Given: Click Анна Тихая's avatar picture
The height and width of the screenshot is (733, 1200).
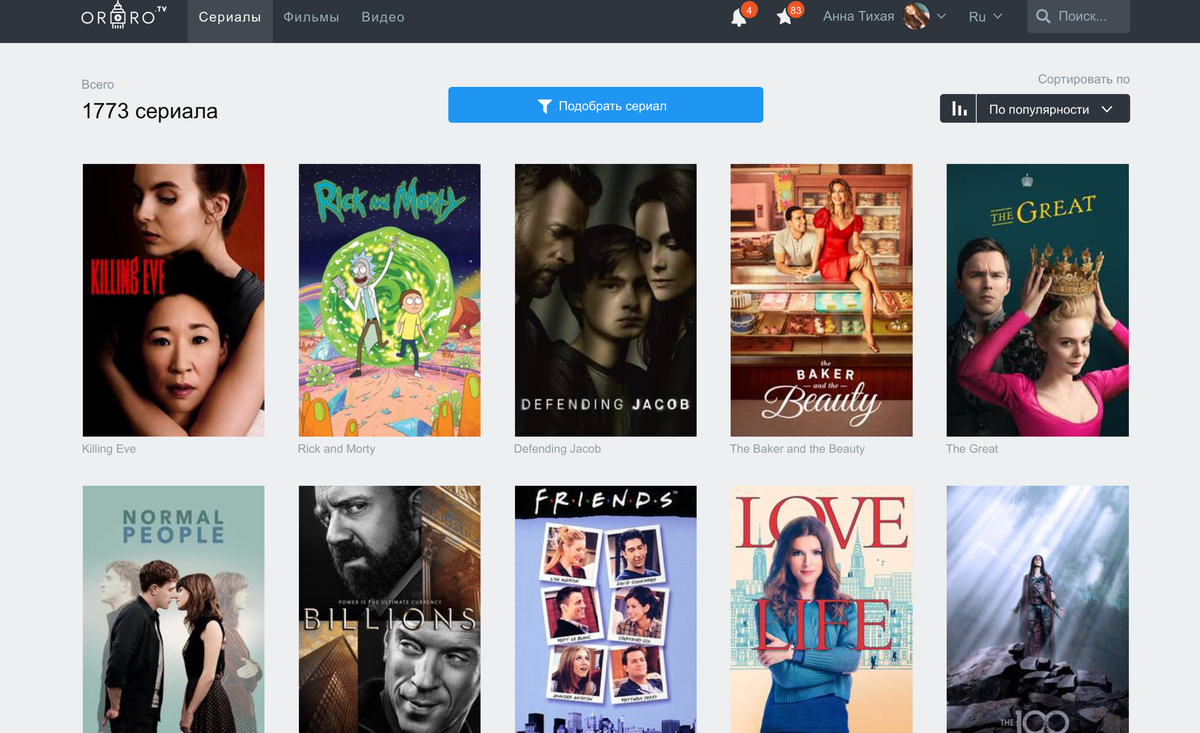Looking at the screenshot, I should click(917, 16).
